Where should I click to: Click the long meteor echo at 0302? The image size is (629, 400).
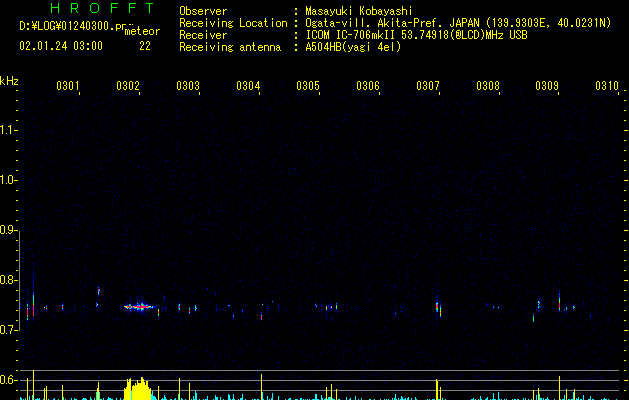click(x=140, y=307)
